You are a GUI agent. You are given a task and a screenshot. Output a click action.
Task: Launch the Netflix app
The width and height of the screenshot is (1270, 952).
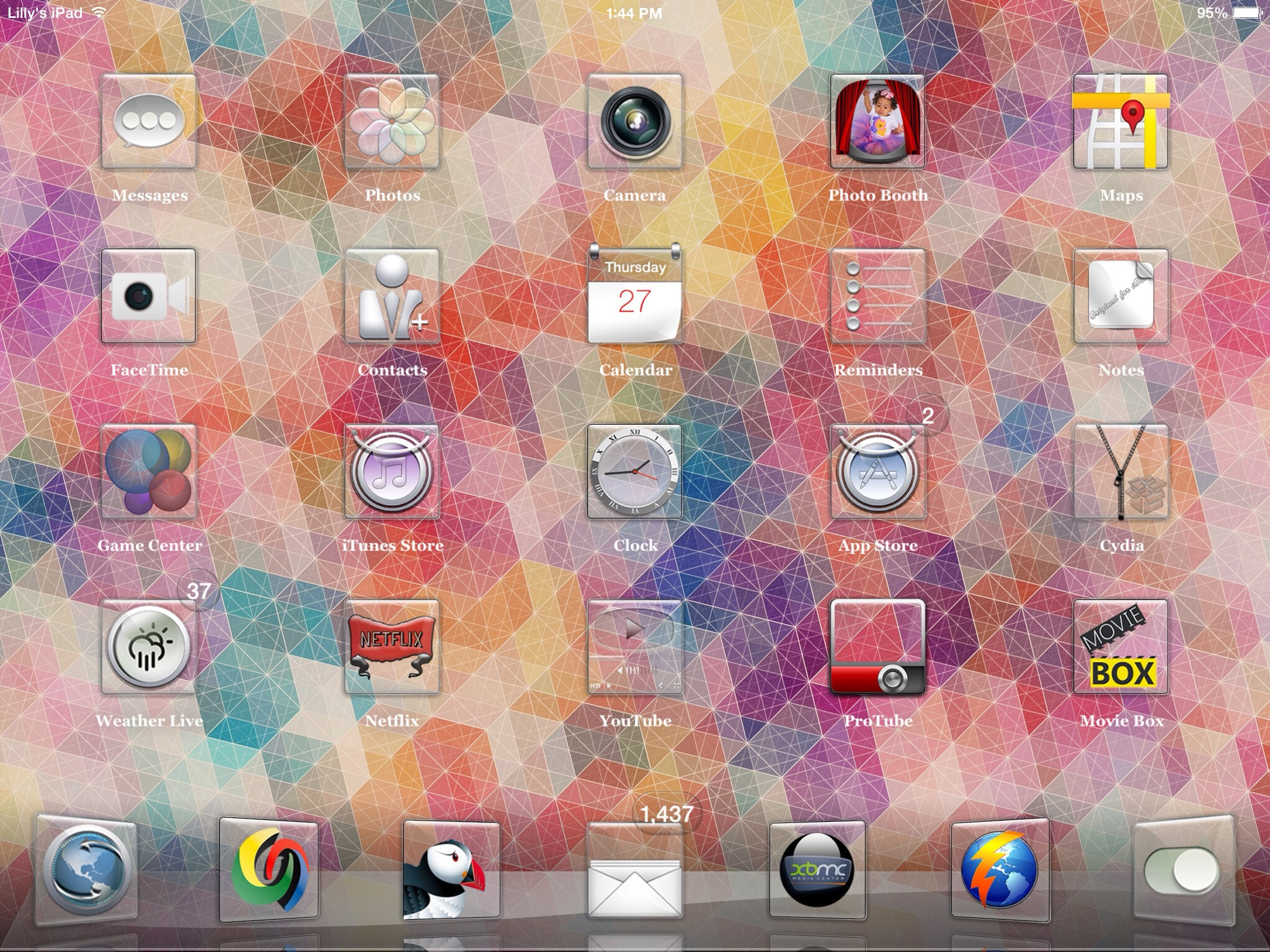[392, 646]
